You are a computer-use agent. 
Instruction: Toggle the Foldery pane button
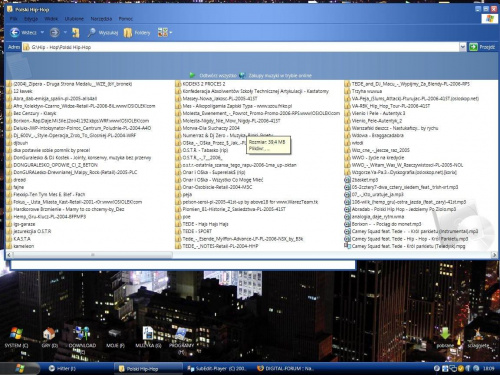point(137,32)
